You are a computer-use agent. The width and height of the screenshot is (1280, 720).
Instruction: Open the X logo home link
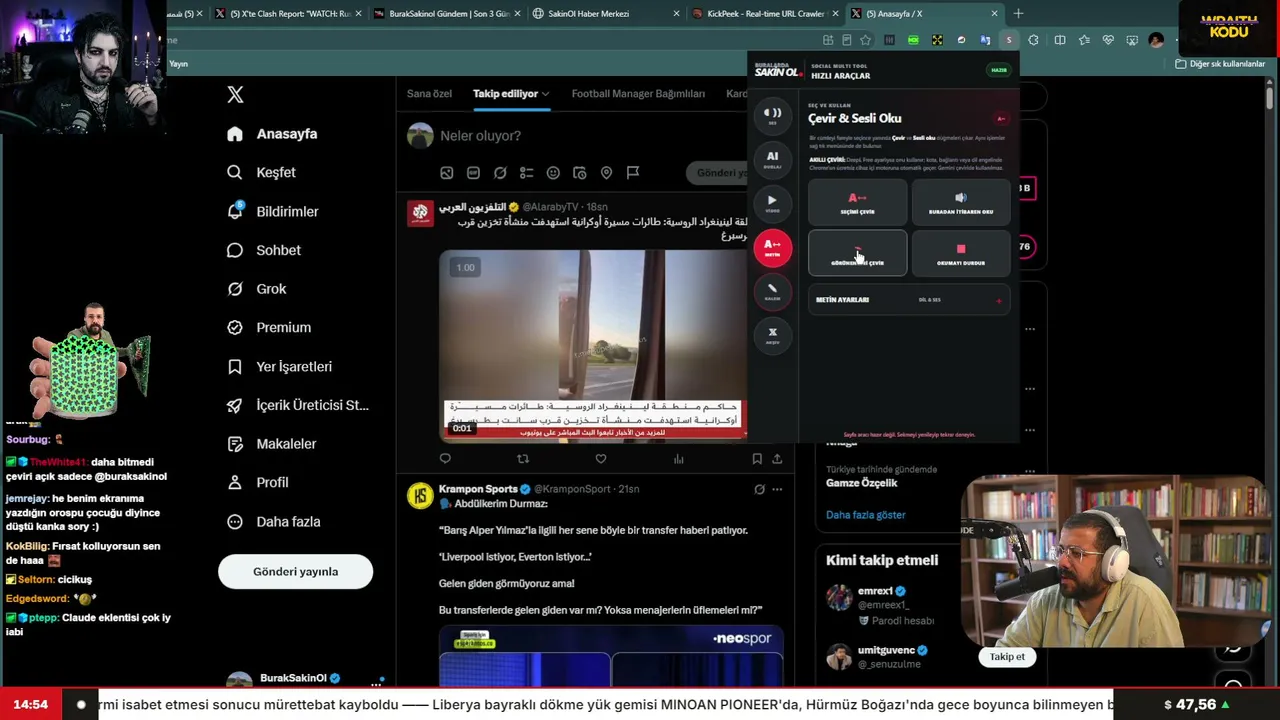[235, 95]
